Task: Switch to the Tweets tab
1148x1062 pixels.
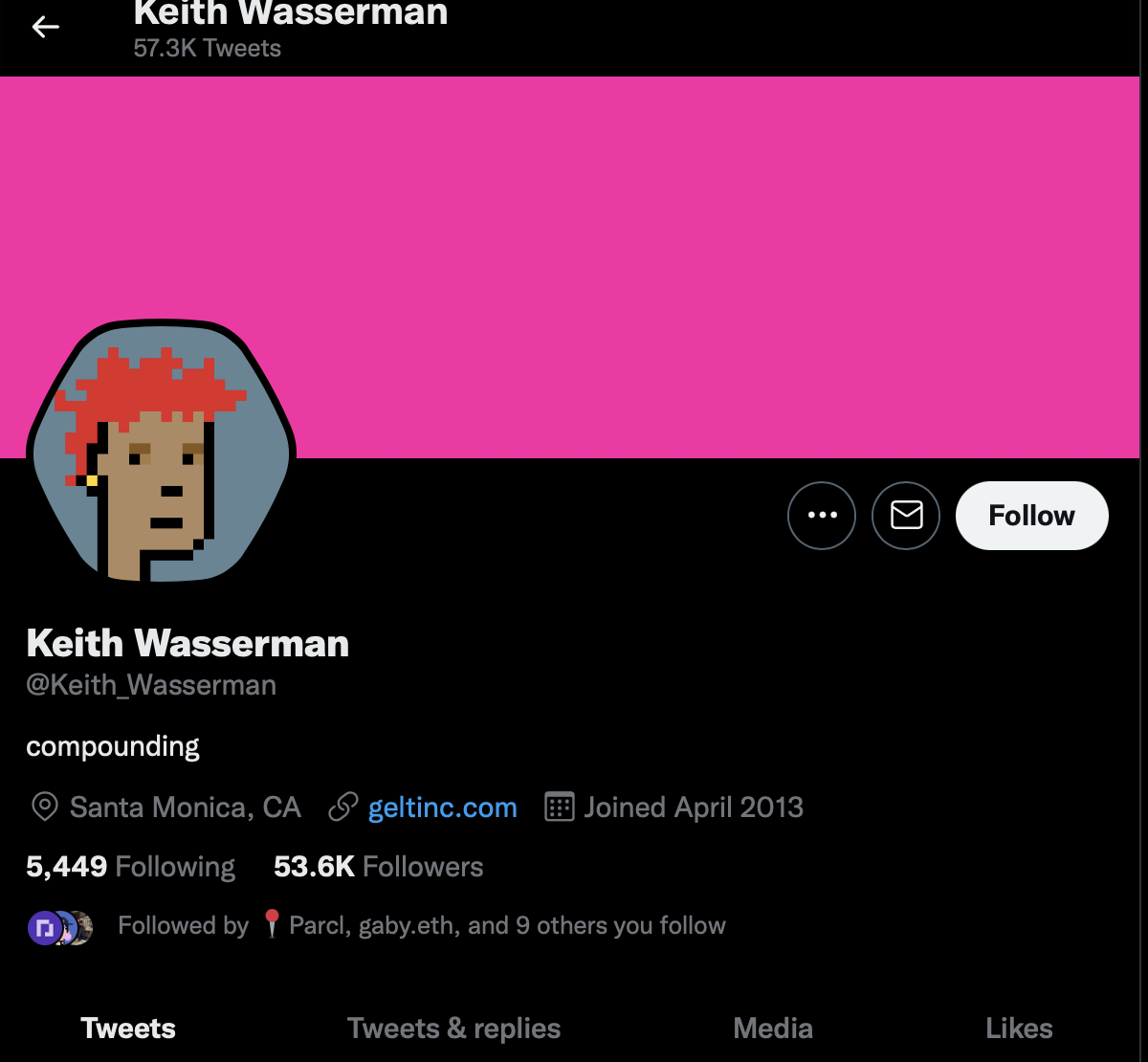Action: click(128, 1029)
